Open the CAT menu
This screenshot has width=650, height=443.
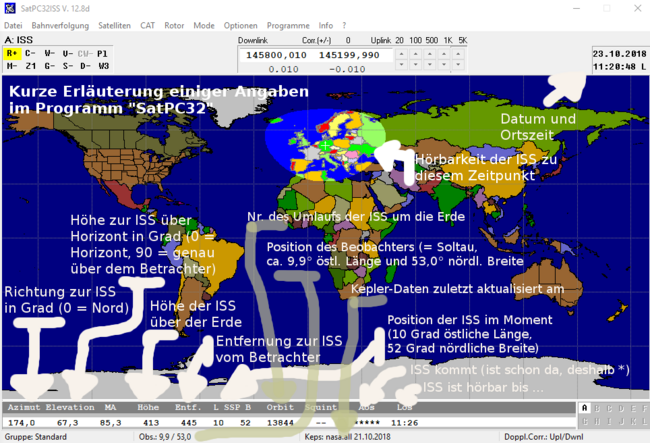pos(148,25)
